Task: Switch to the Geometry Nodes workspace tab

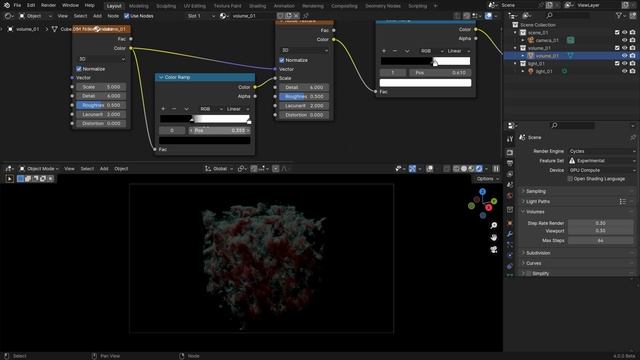Action: [x=382, y=6]
